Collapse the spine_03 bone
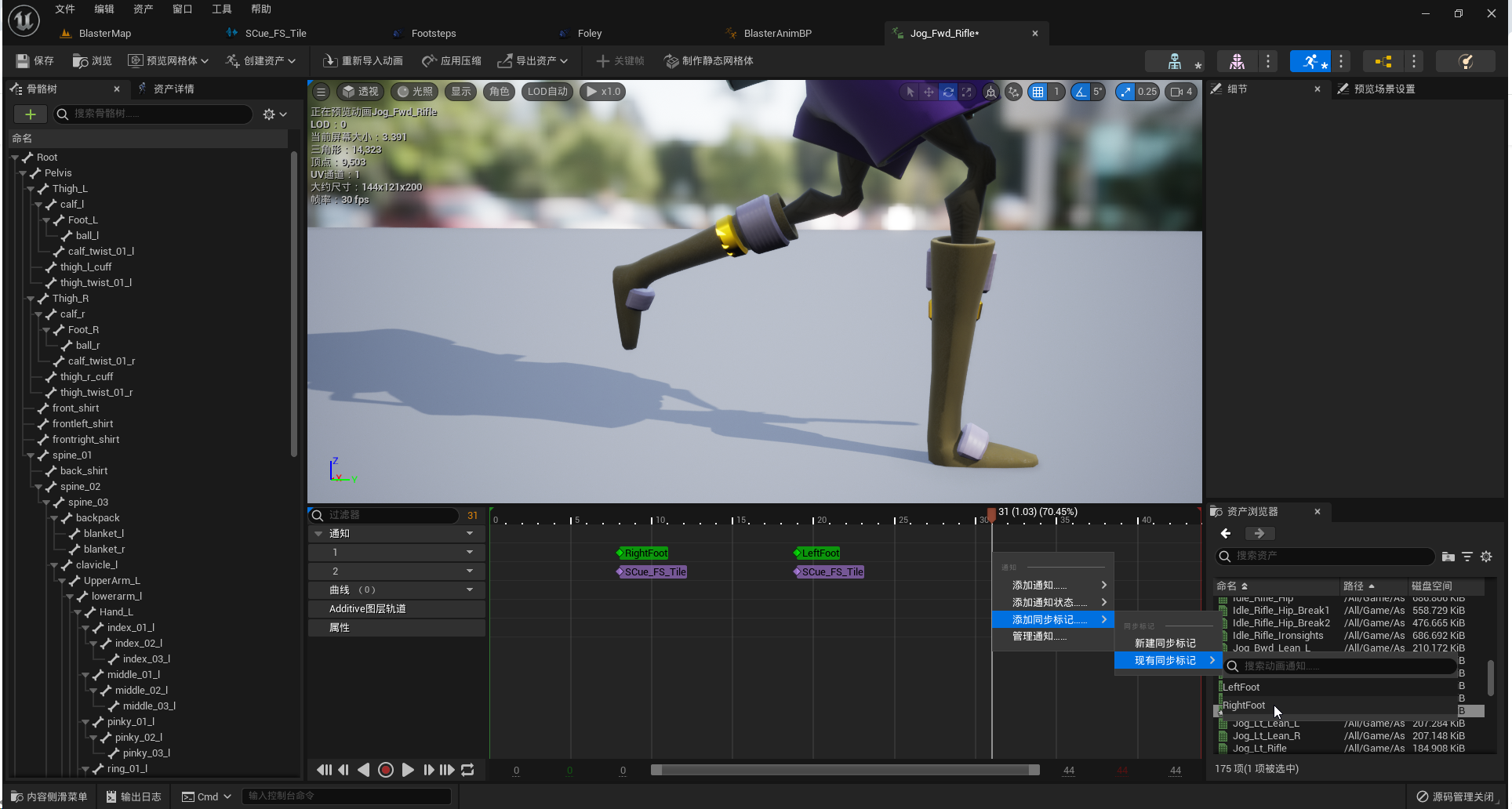Viewport: 1512px width, 809px height. click(x=46, y=502)
